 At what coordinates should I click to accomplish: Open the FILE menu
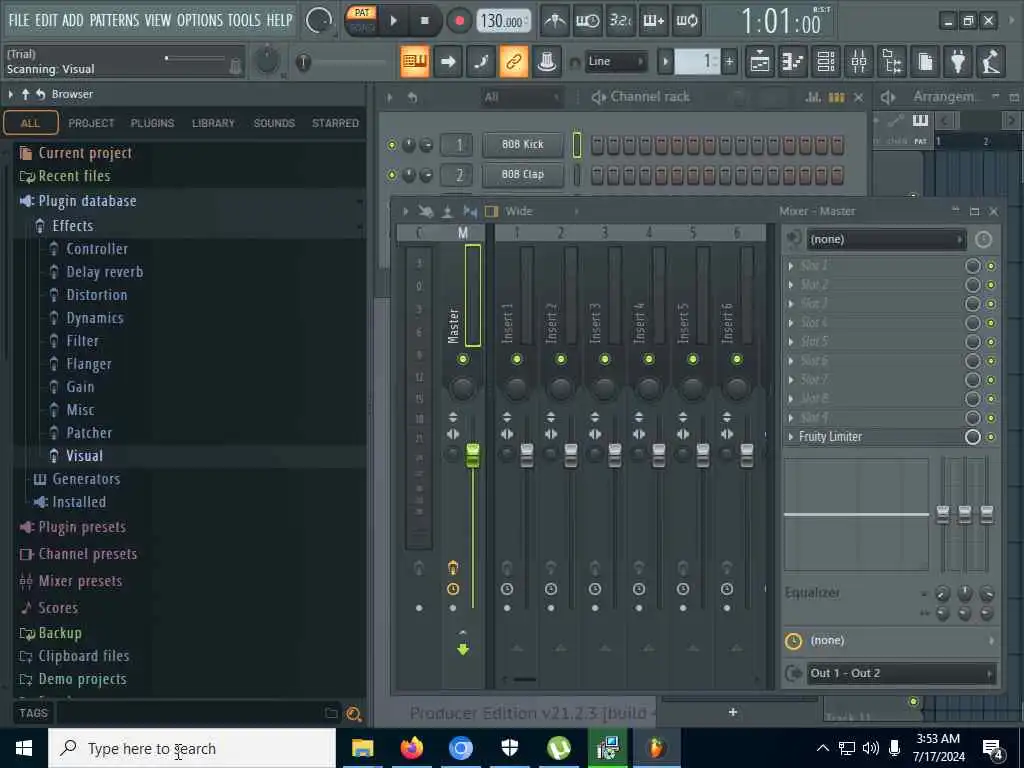click(19, 20)
